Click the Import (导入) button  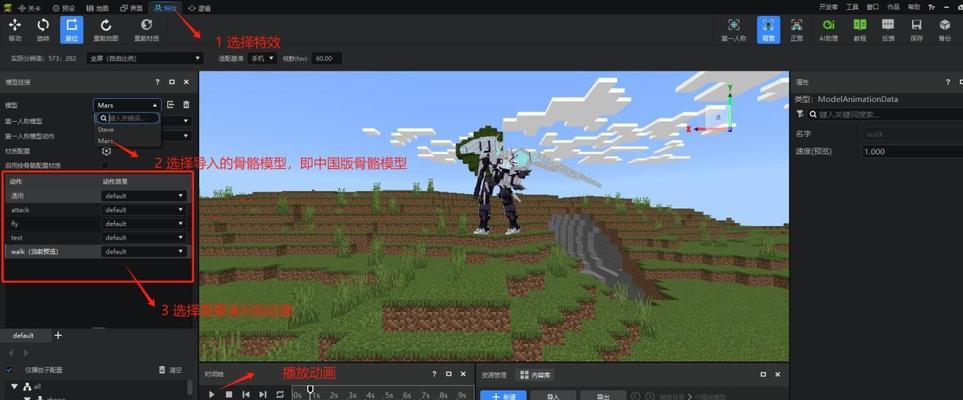[x=553, y=395]
